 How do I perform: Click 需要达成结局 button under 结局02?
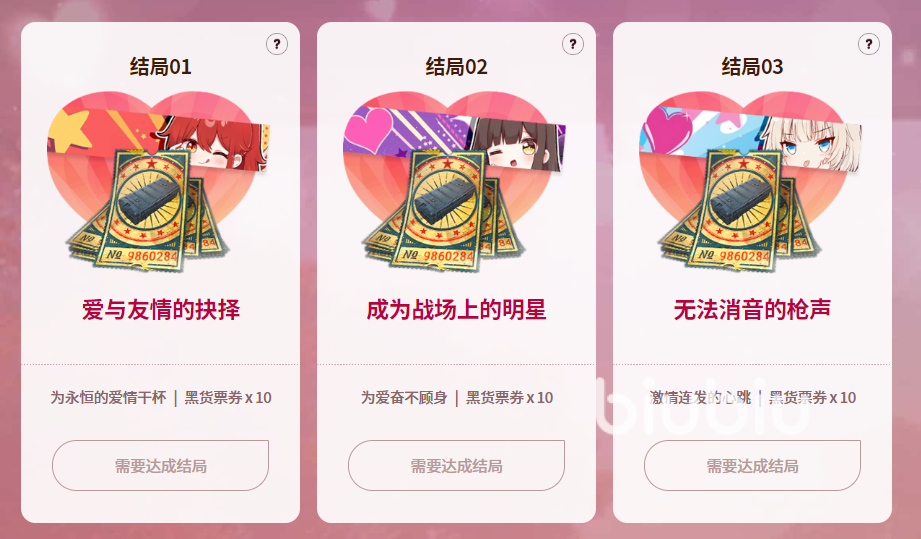456,466
